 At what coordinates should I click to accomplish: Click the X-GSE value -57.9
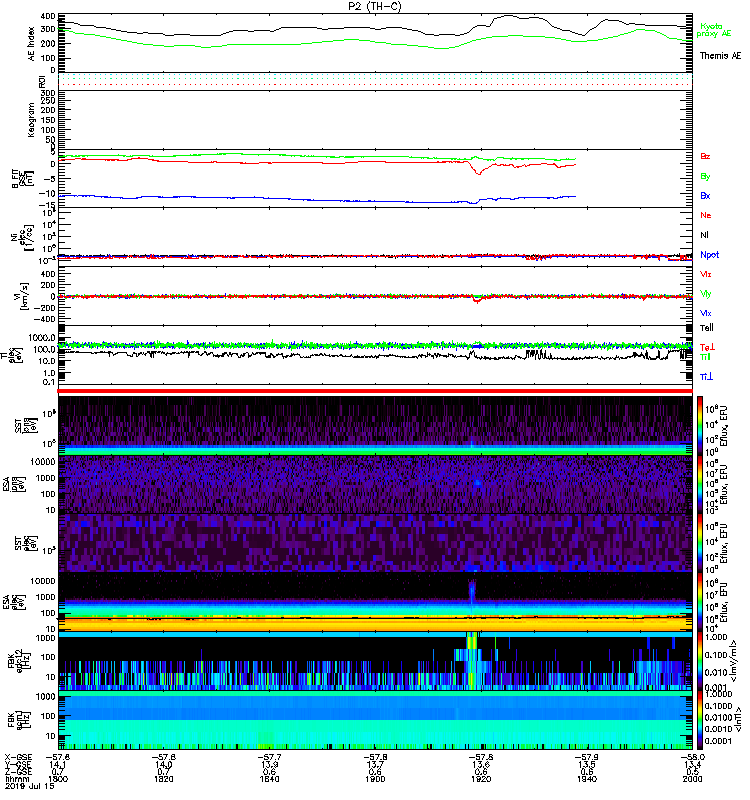click(x=587, y=757)
